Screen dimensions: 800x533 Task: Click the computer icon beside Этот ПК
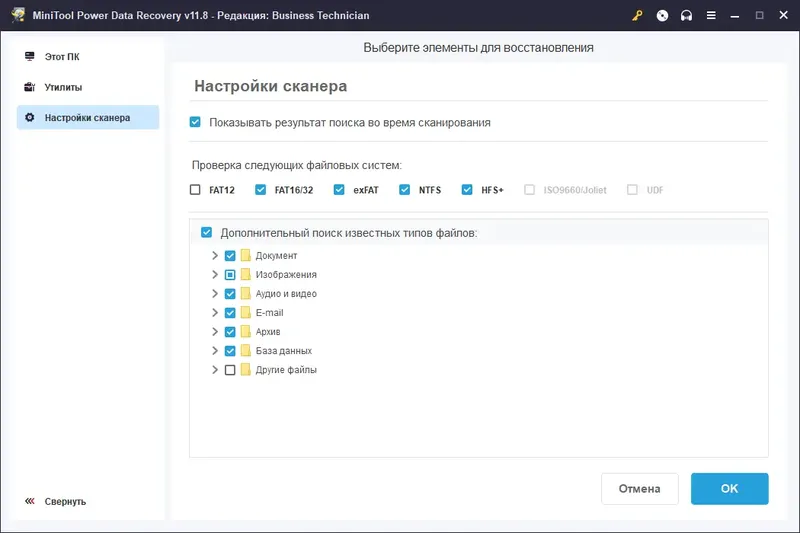tap(30, 56)
